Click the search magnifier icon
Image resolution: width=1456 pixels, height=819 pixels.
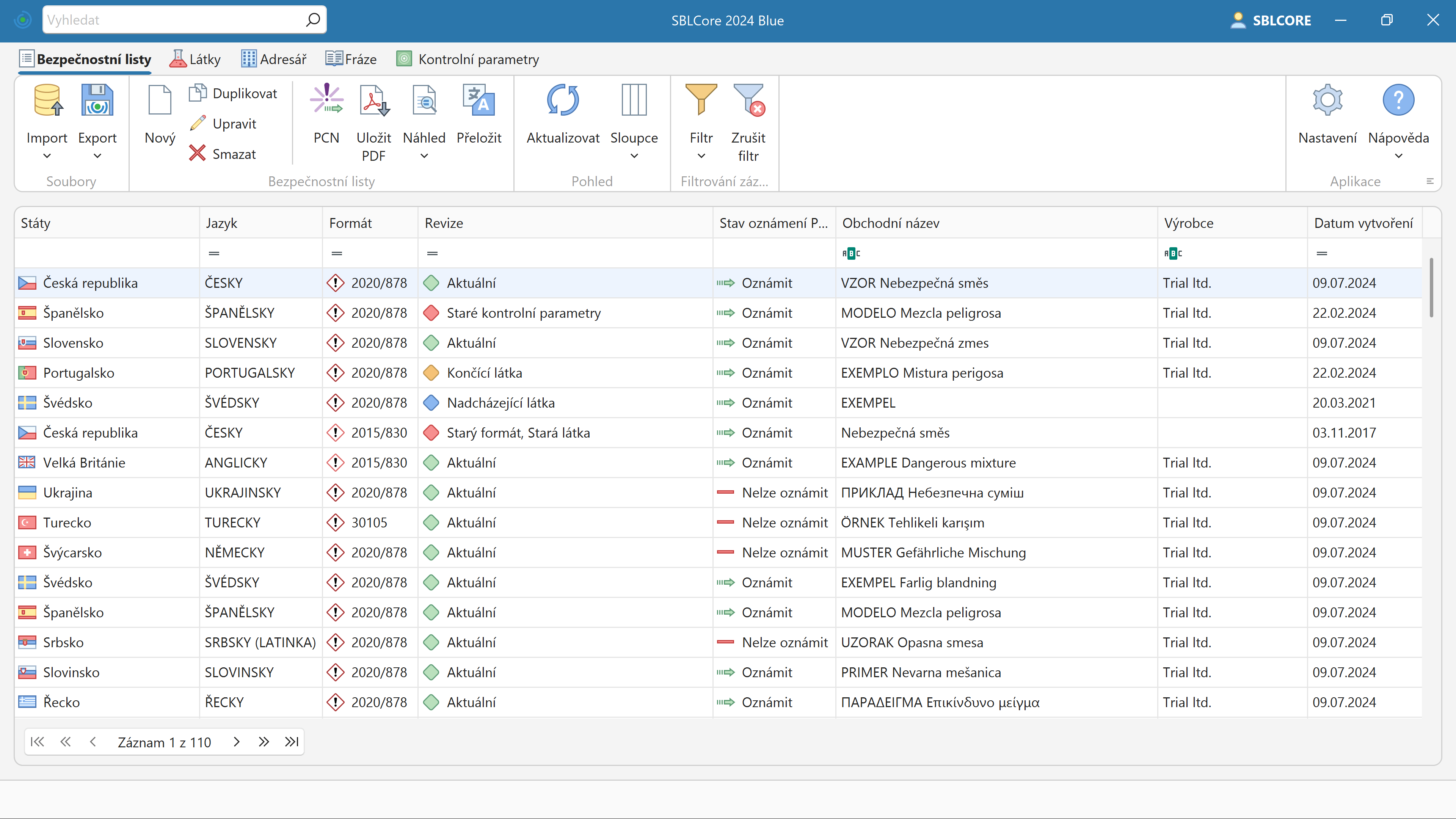tap(312, 20)
